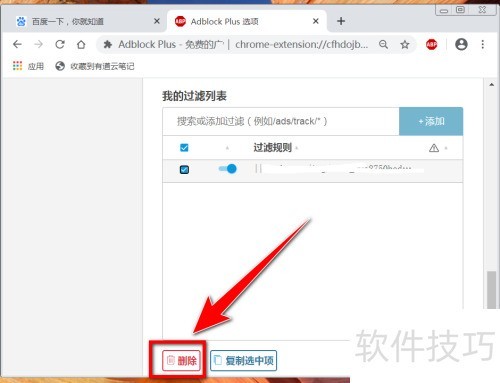Click the +添加 button

(x=431, y=121)
